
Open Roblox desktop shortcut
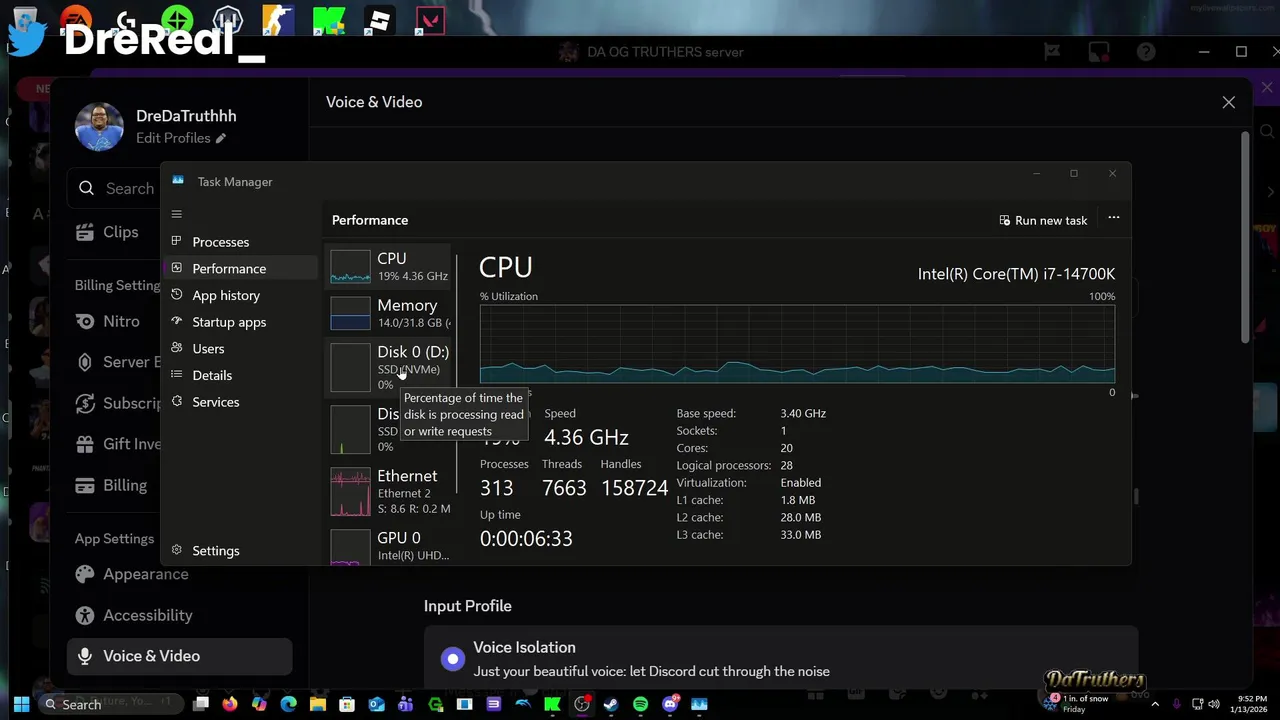coord(378,20)
